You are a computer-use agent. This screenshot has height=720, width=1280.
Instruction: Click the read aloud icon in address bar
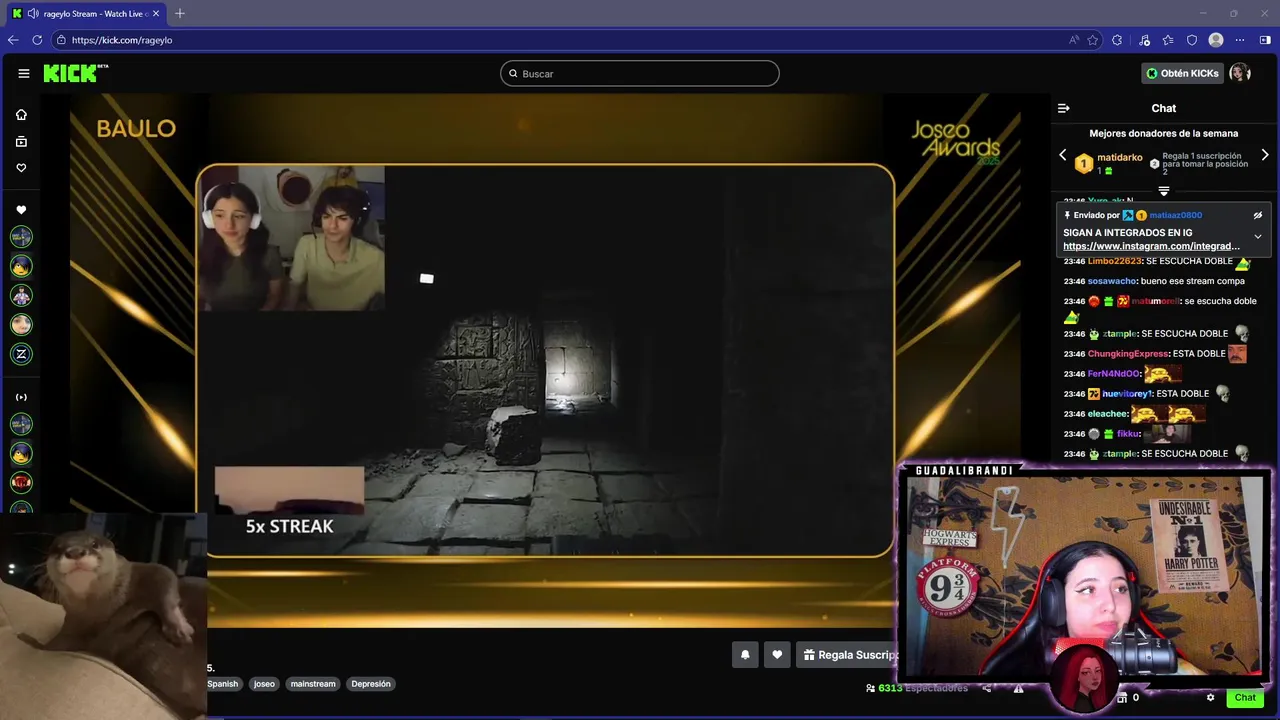point(1074,40)
